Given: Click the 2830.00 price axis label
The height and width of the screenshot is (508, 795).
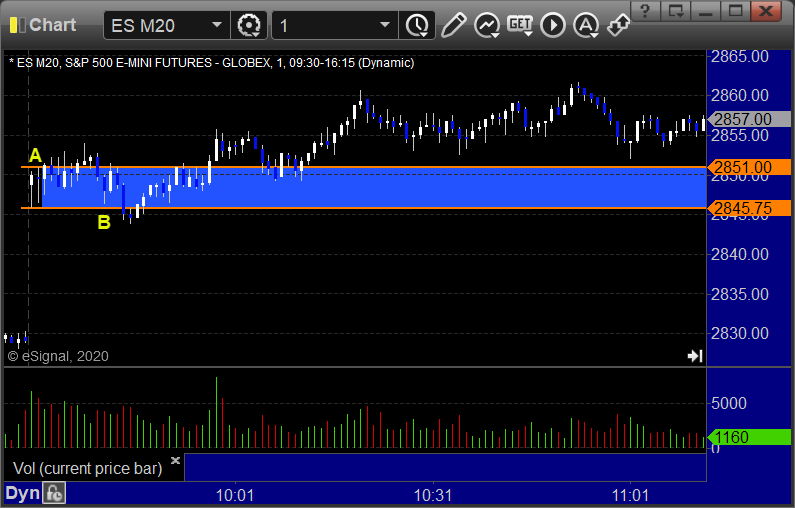Looking at the screenshot, I should (740, 333).
